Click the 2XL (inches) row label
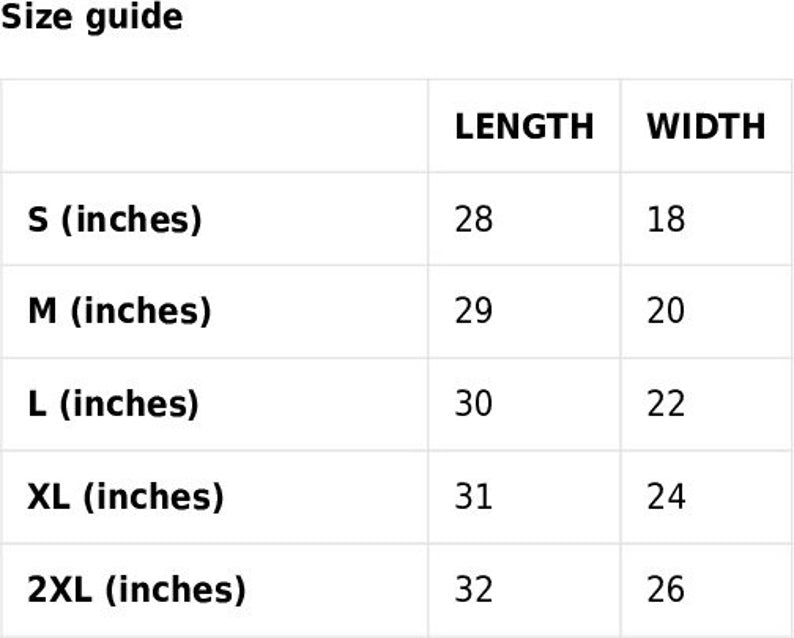 pyautogui.click(x=137, y=590)
